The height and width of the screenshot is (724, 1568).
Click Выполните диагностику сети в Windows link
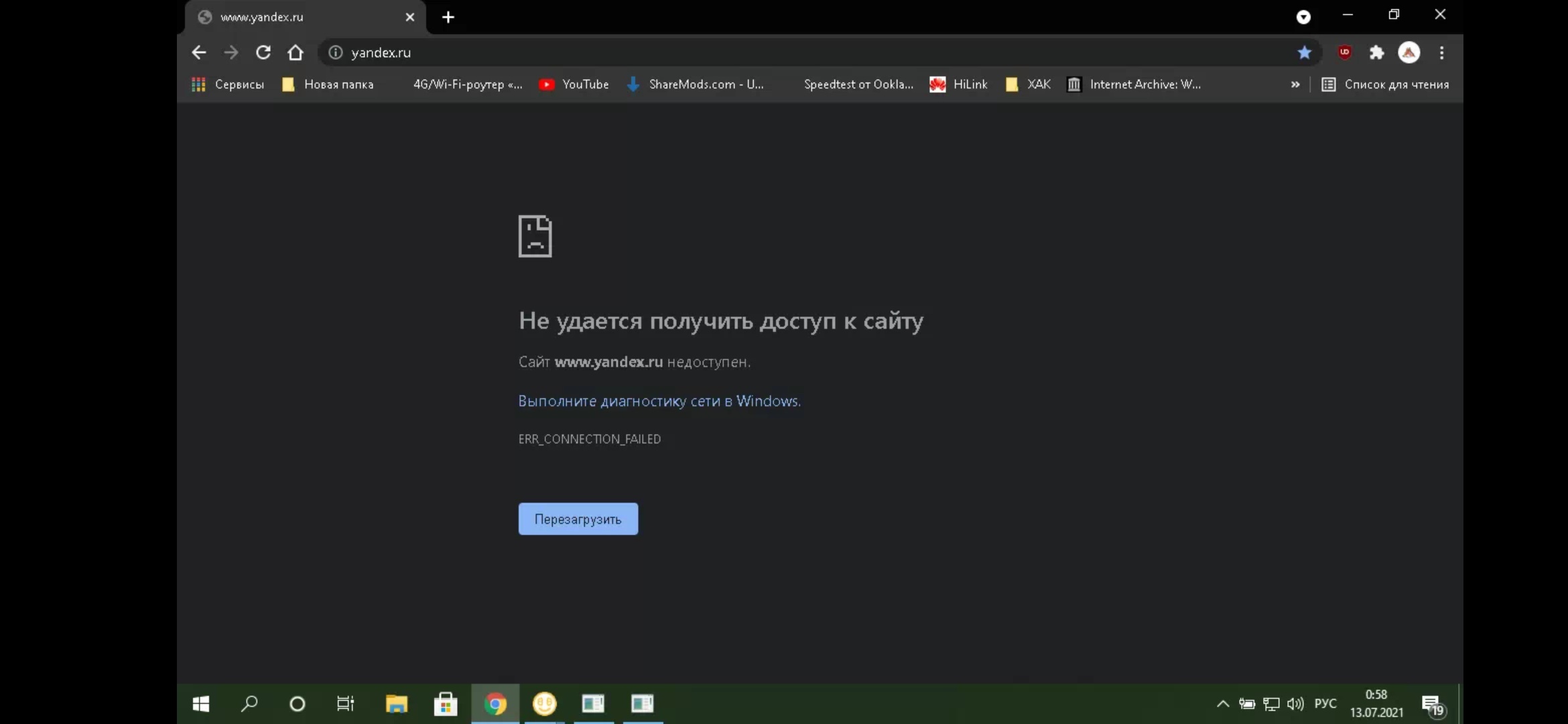click(659, 401)
